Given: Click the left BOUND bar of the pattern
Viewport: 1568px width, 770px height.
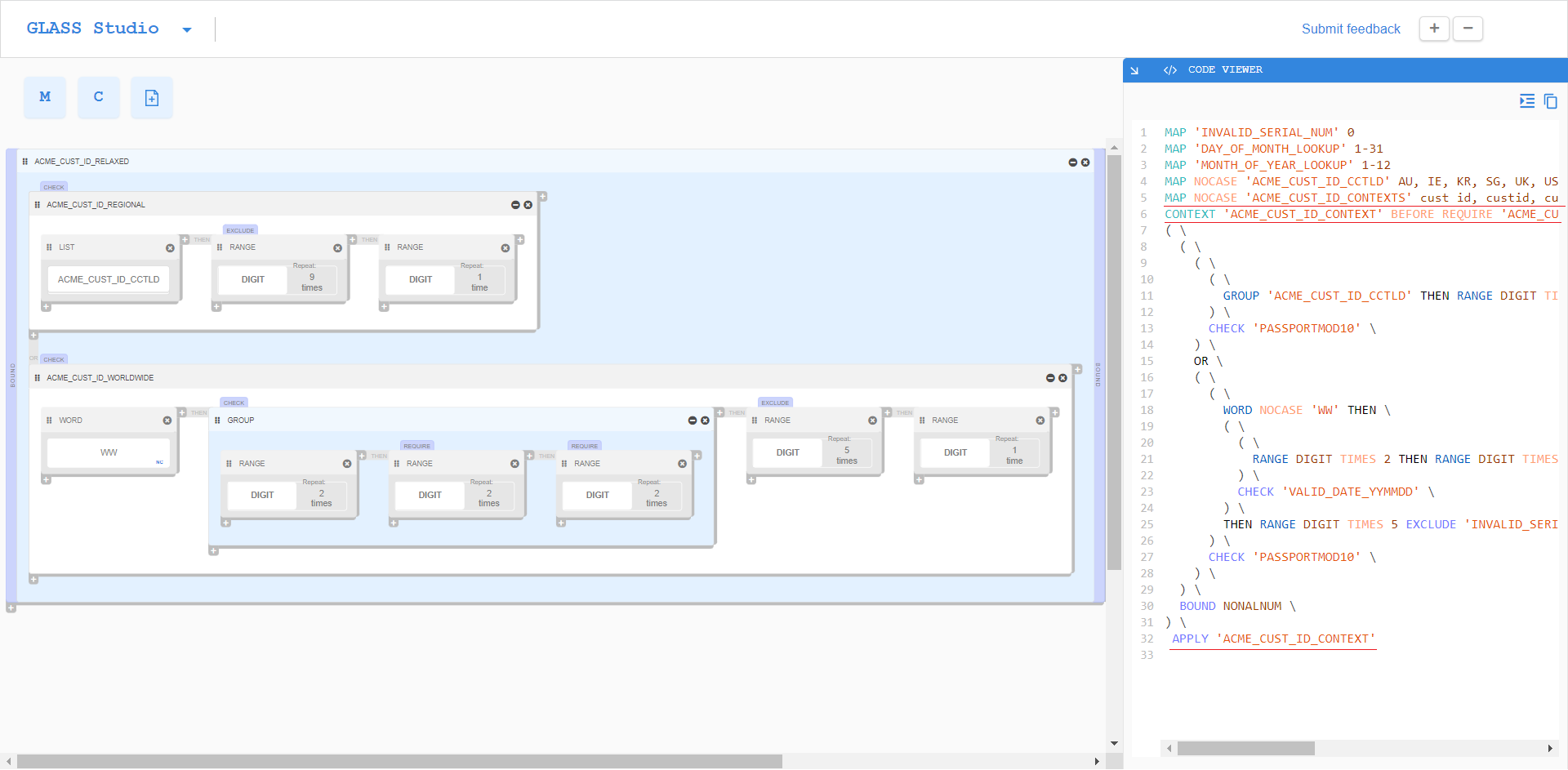Looking at the screenshot, I should (11, 376).
